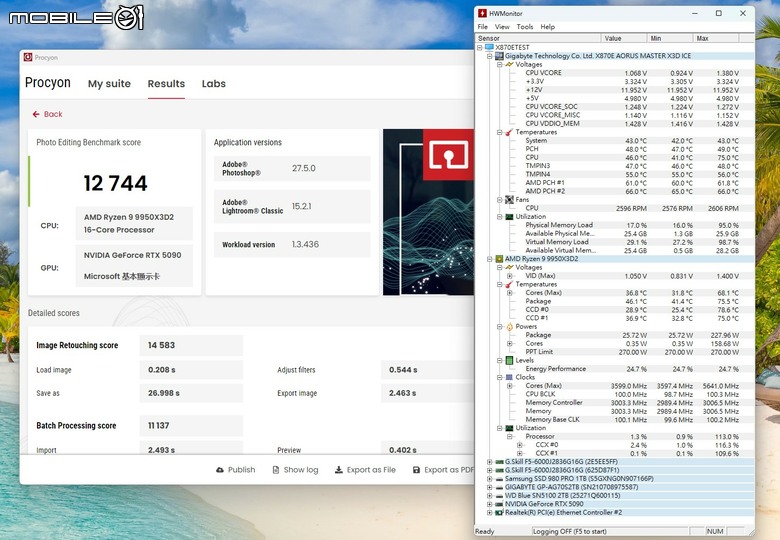Click the Energy Performance level row
This screenshot has width=780, height=540.
[x=632, y=369]
